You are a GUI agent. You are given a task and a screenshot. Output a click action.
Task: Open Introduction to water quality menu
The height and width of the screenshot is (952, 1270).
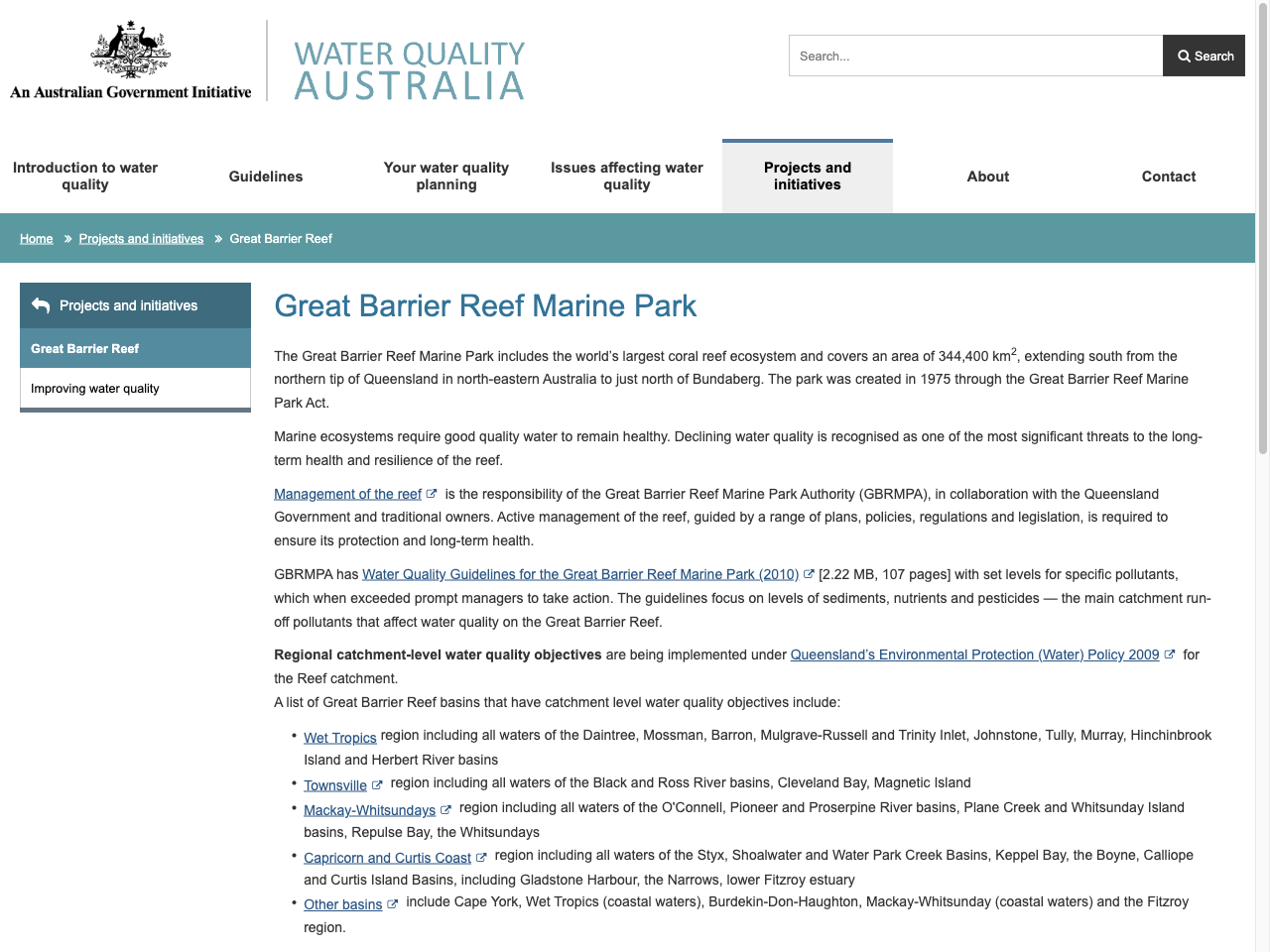pyautogui.click(x=85, y=177)
